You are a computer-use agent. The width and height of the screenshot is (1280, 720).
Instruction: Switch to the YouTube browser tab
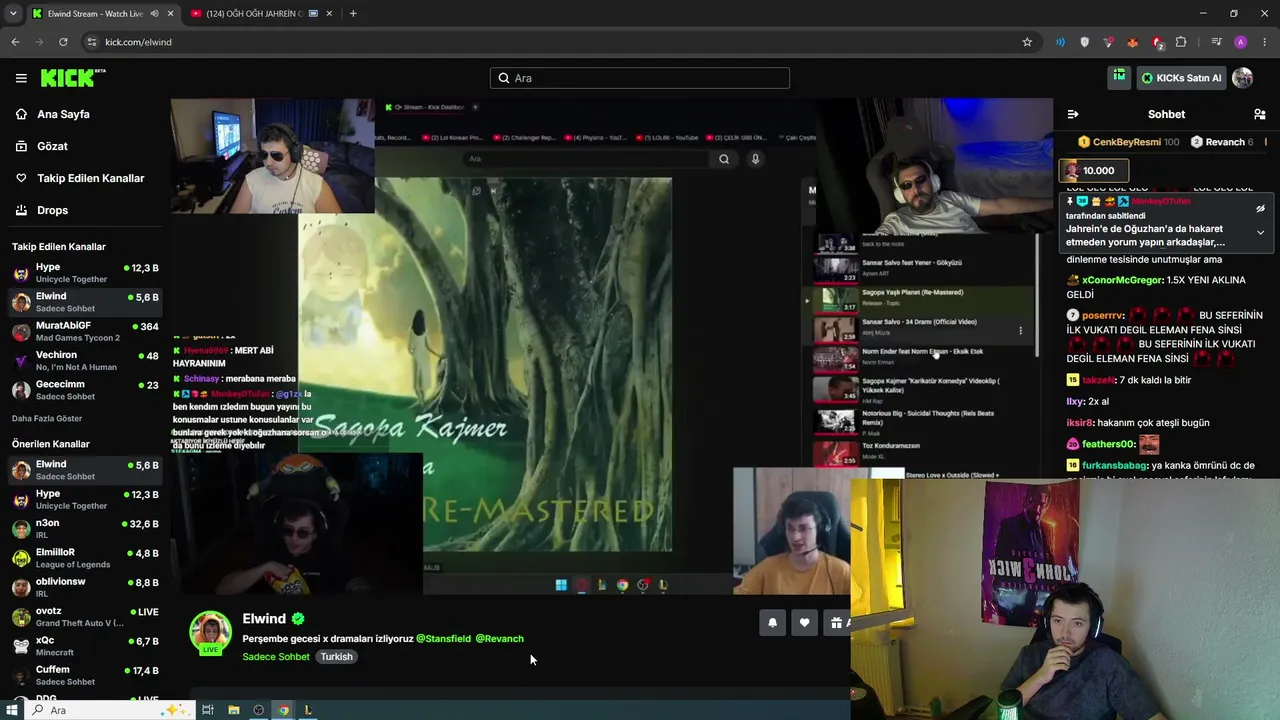(254, 14)
